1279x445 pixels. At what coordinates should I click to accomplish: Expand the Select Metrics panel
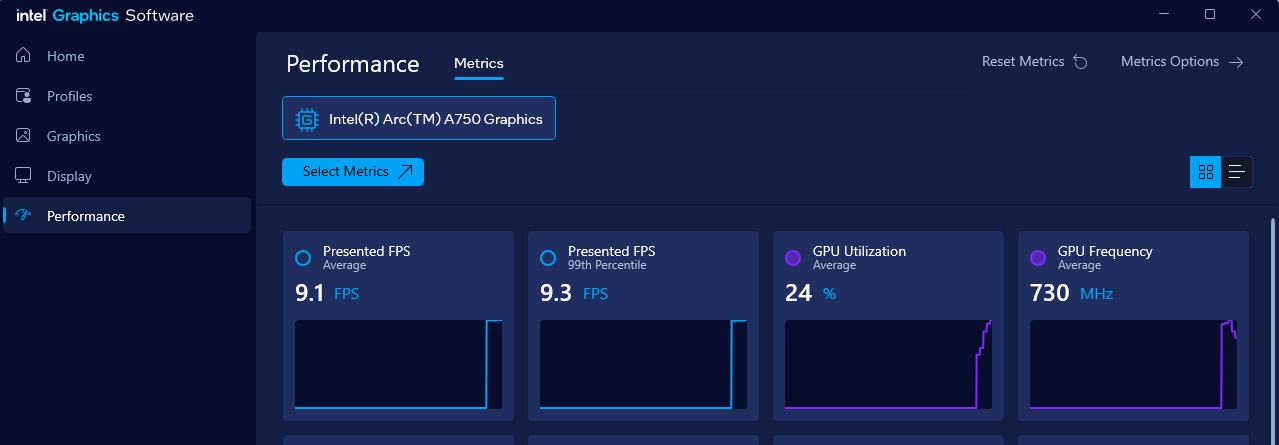pyautogui.click(x=353, y=172)
